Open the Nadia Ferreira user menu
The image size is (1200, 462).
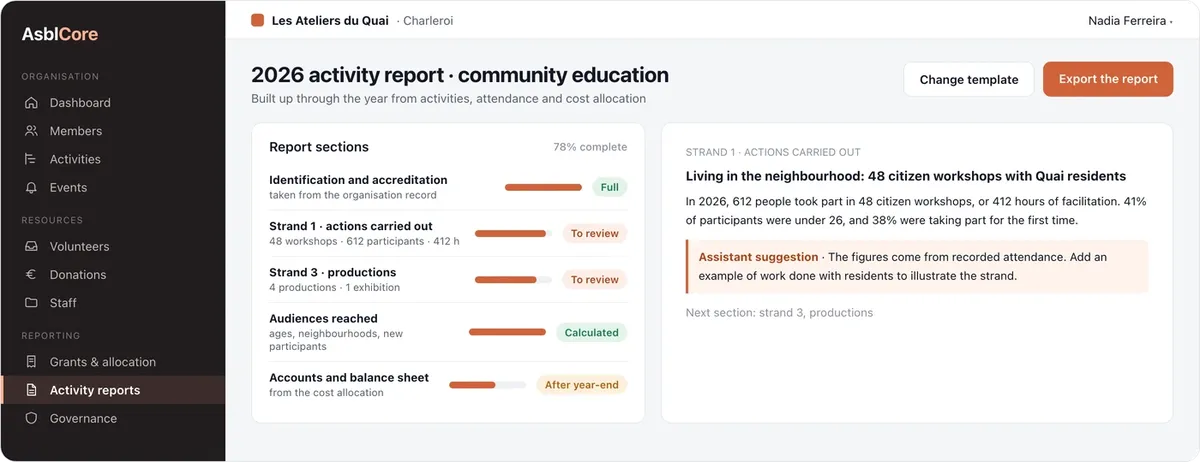click(1130, 20)
